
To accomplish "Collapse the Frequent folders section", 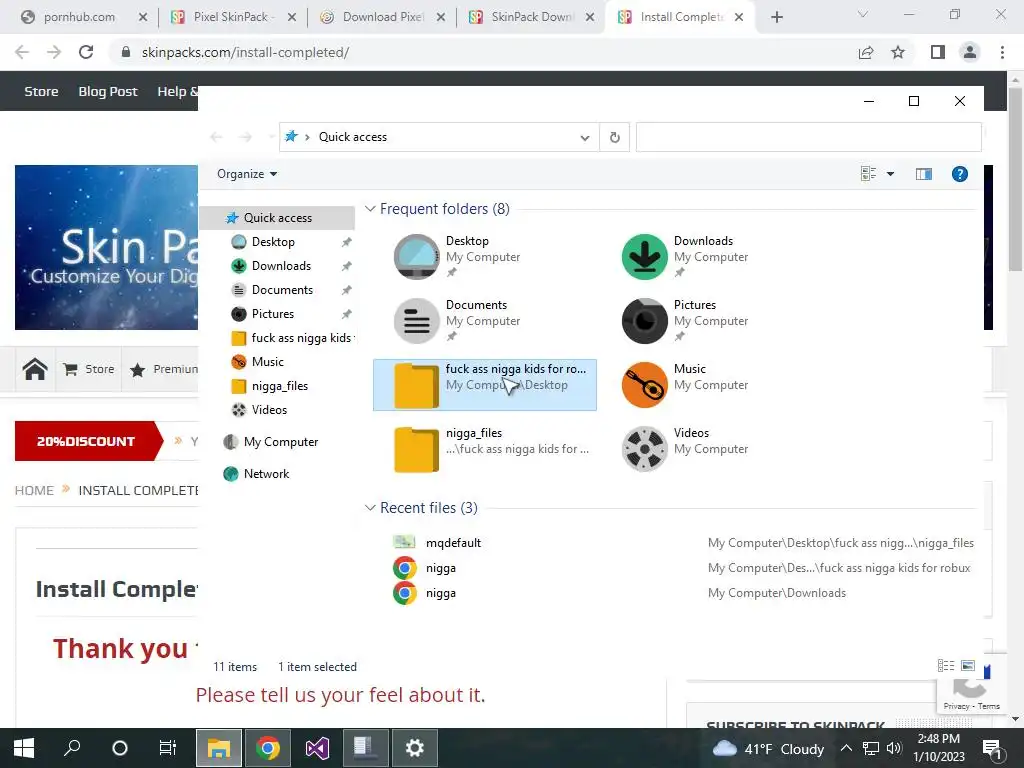I will [x=370, y=209].
